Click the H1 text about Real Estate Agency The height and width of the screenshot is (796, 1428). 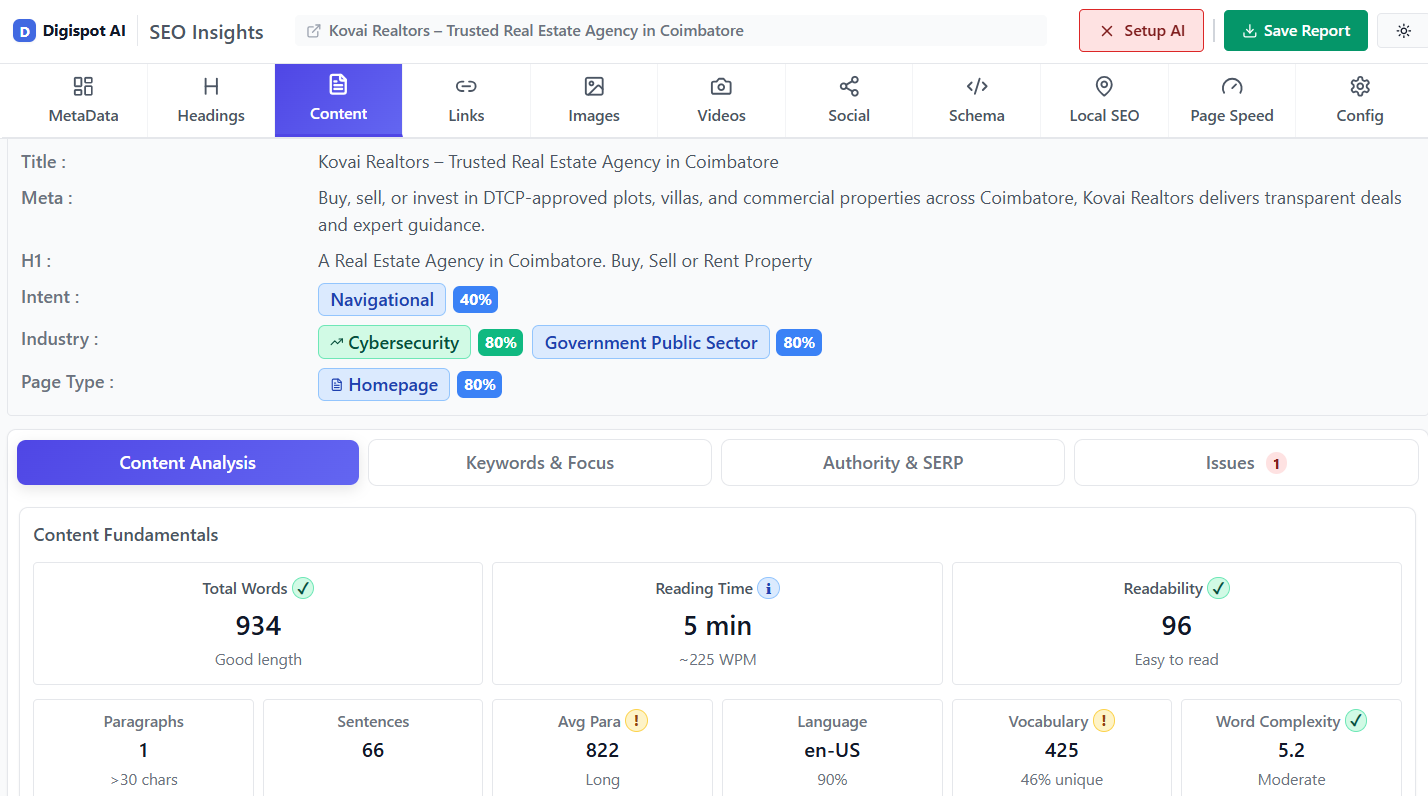click(x=565, y=261)
